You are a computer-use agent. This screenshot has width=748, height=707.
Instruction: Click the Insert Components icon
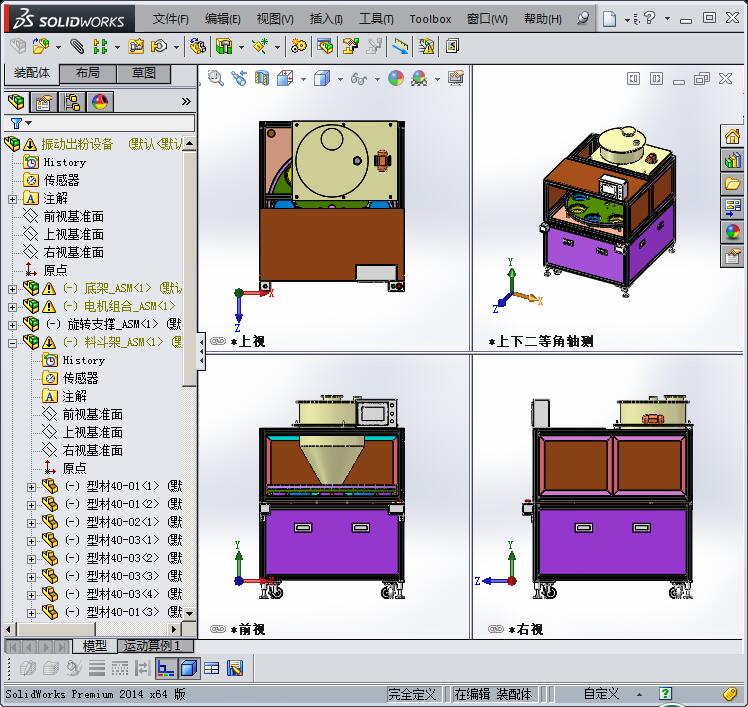[x=41, y=46]
